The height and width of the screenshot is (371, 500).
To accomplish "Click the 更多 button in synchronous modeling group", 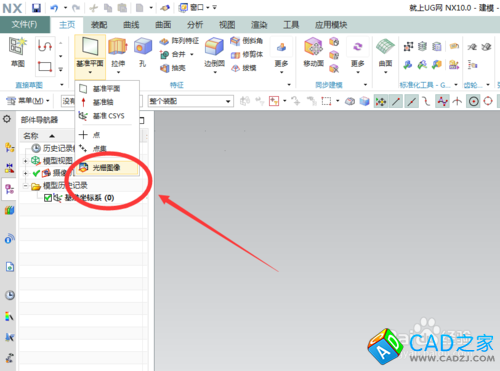I will (x=358, y=55).
